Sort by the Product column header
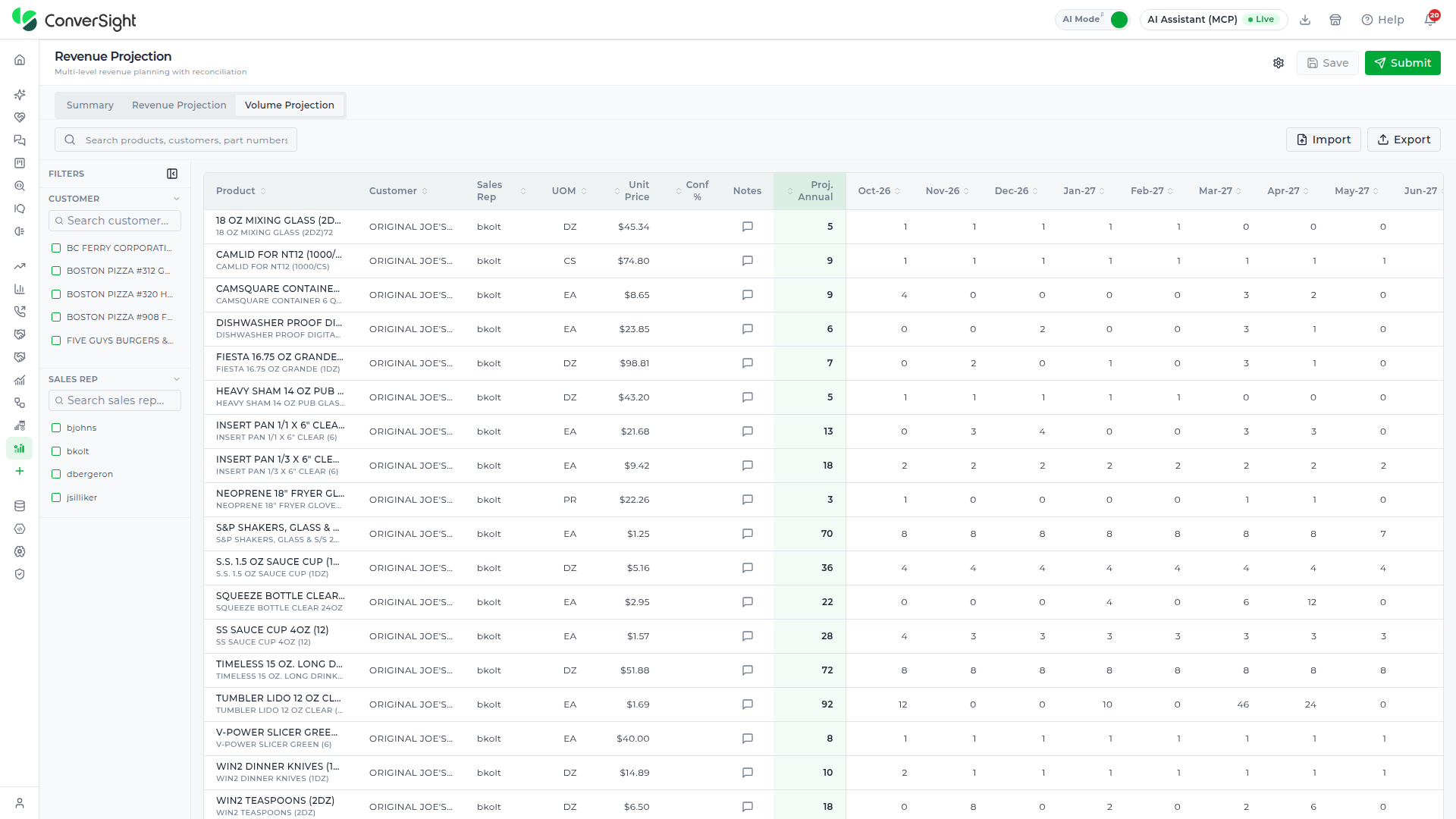Screen dimensions: 1456x819 pos(240,191)
